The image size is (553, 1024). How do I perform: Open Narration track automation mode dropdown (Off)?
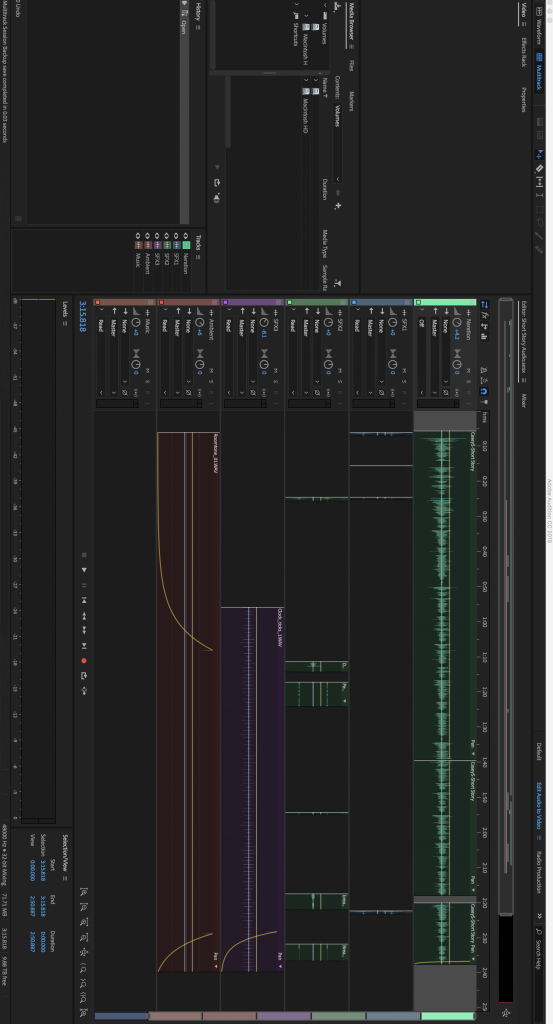tap(422, 357)
